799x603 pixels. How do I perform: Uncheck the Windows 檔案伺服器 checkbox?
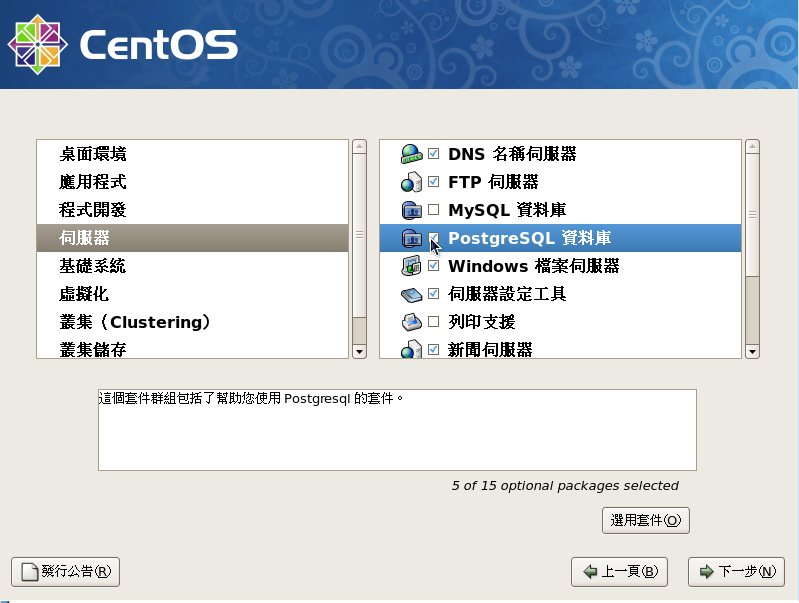point(434,266)
